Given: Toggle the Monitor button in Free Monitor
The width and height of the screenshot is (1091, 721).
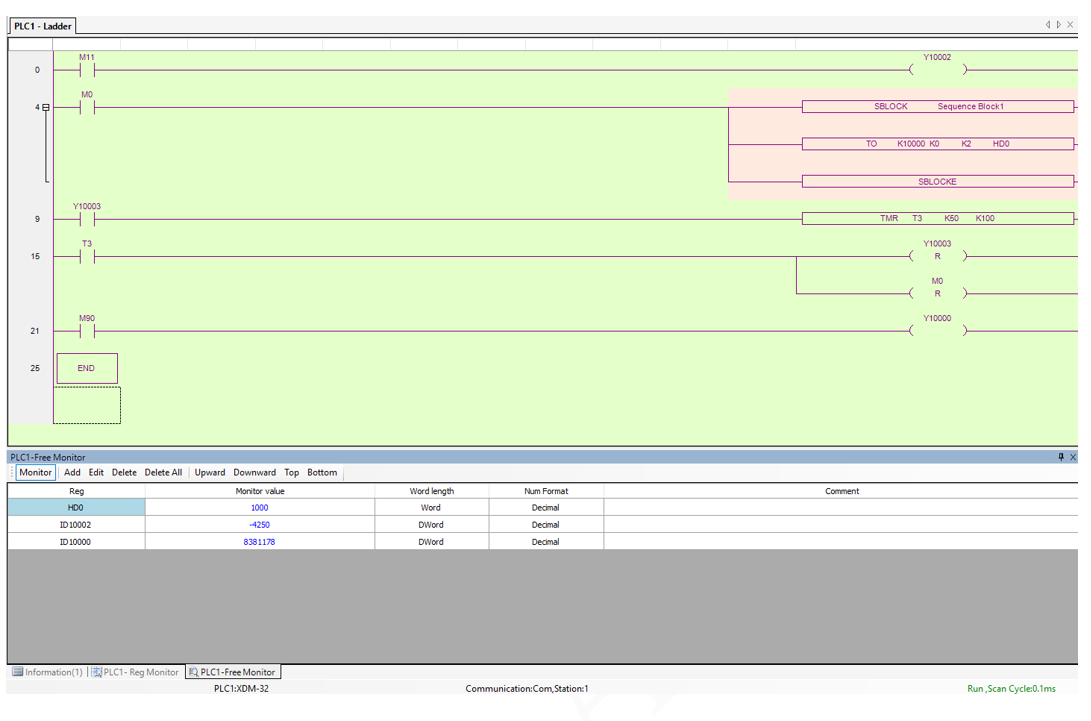Looking at the screenshot, I should [x=35, y=473].
